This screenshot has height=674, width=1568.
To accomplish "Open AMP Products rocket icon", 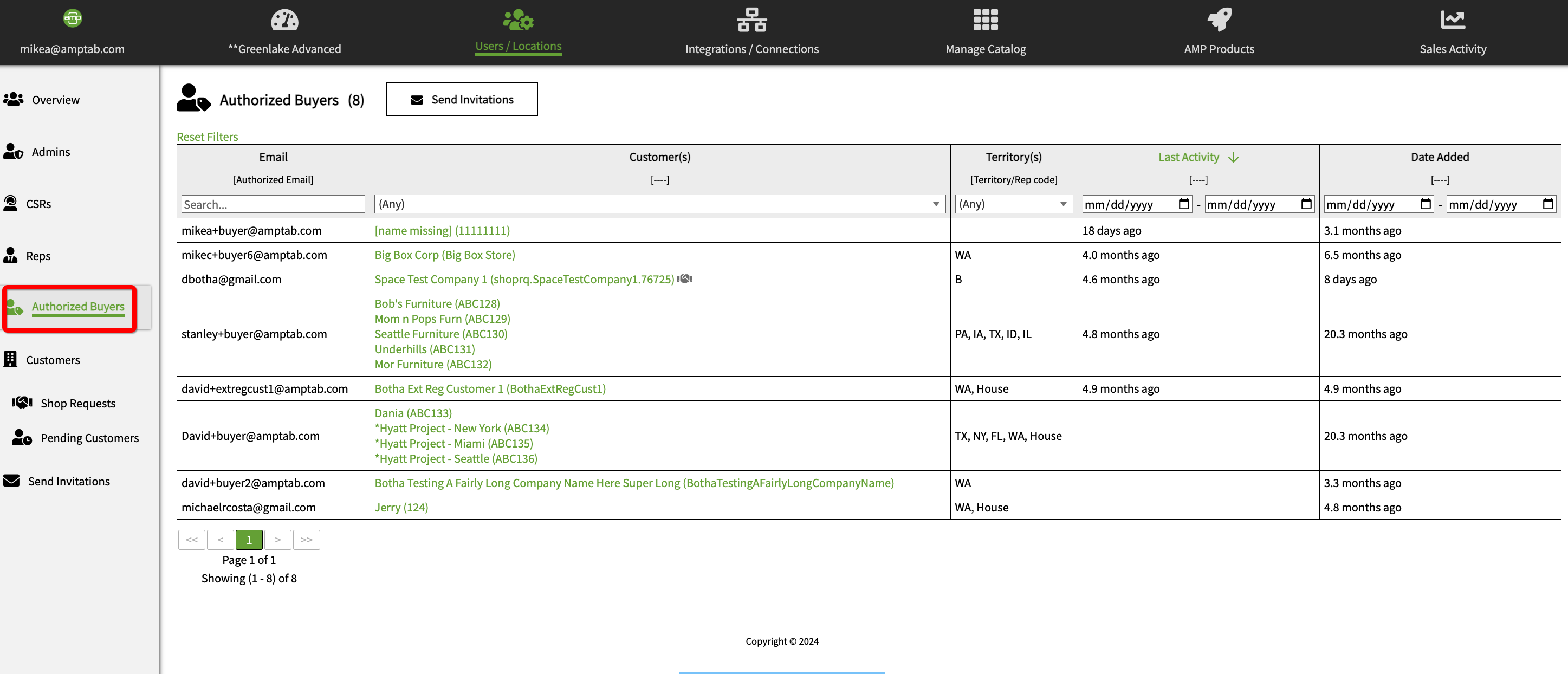I will click(x=1219, y=20).
